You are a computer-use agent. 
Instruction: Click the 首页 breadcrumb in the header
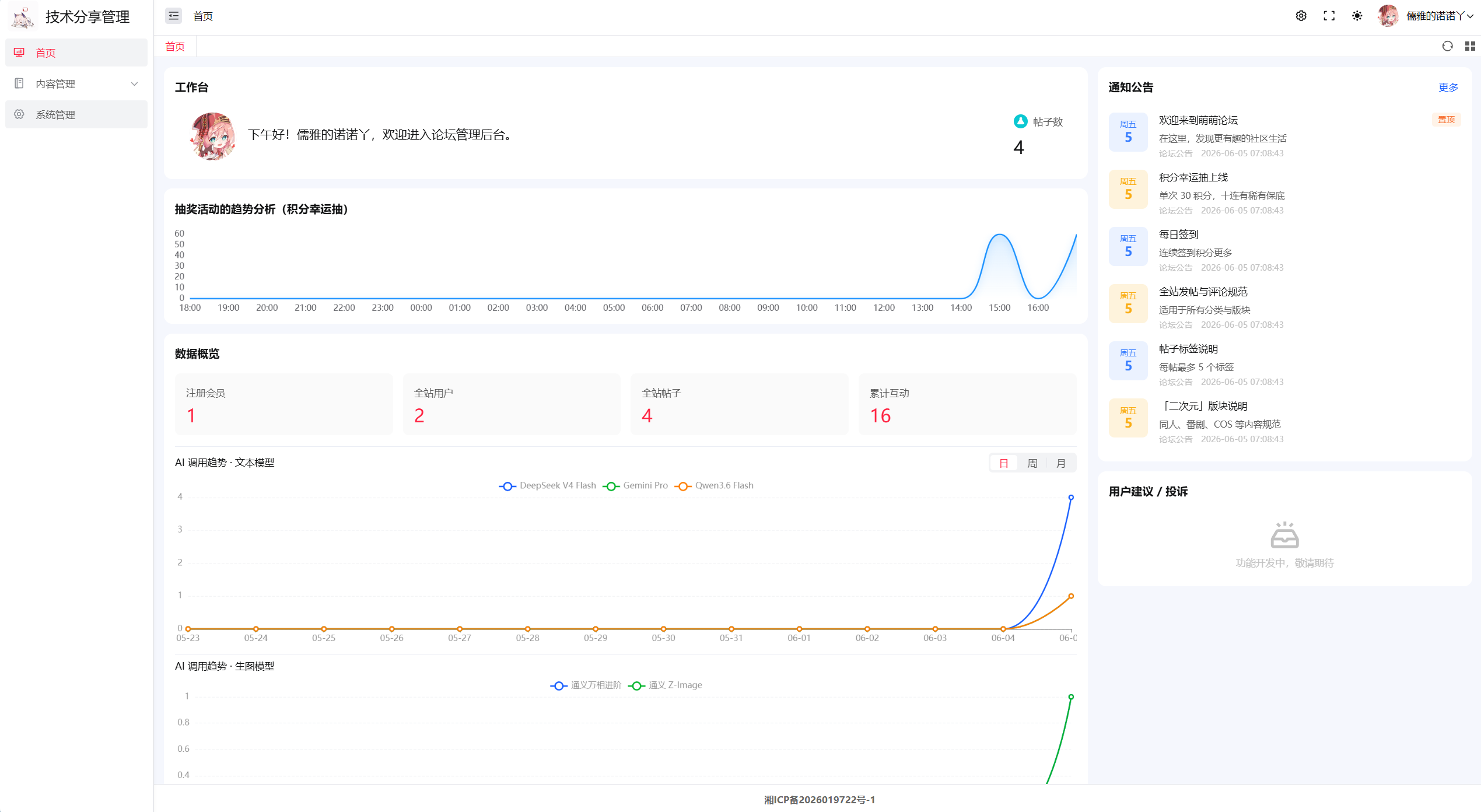point(203,16)
